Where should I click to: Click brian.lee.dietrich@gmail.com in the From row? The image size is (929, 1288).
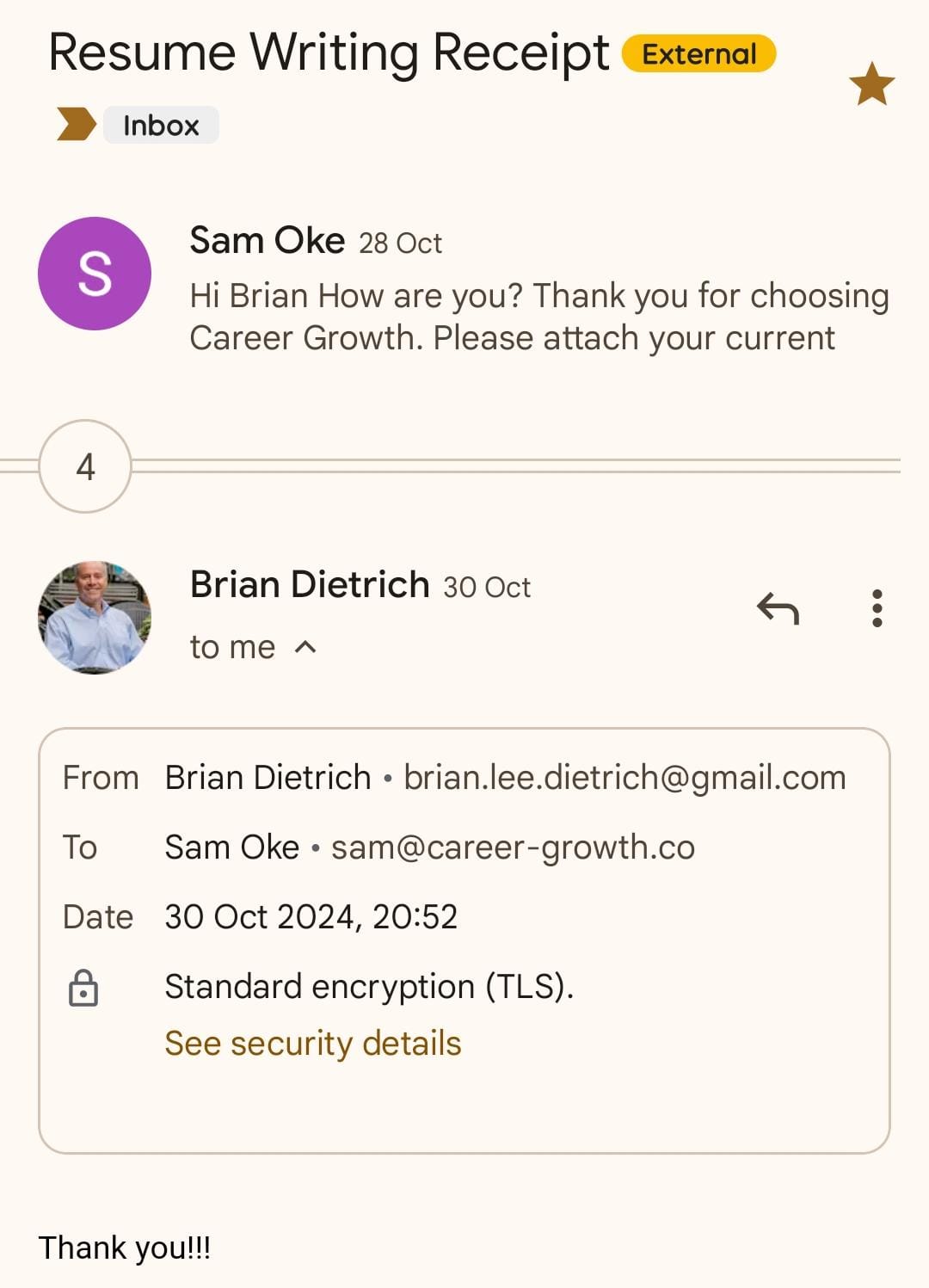coord(624,778)
